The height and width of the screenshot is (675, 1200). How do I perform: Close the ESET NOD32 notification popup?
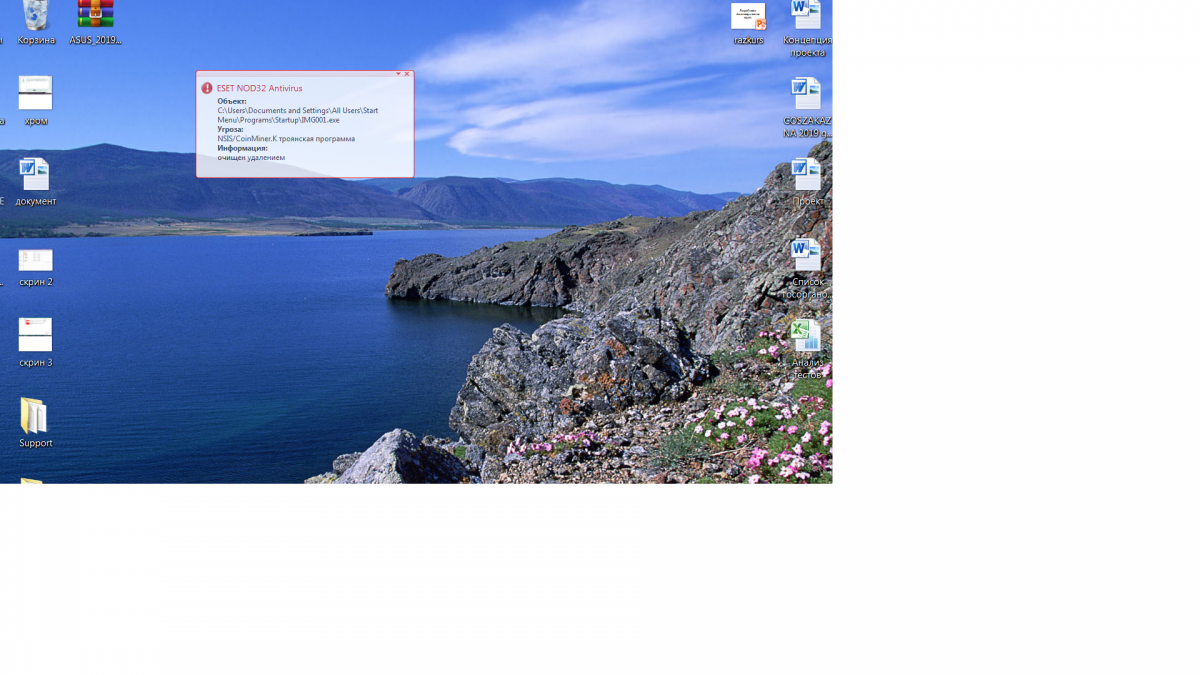(407, 74)
